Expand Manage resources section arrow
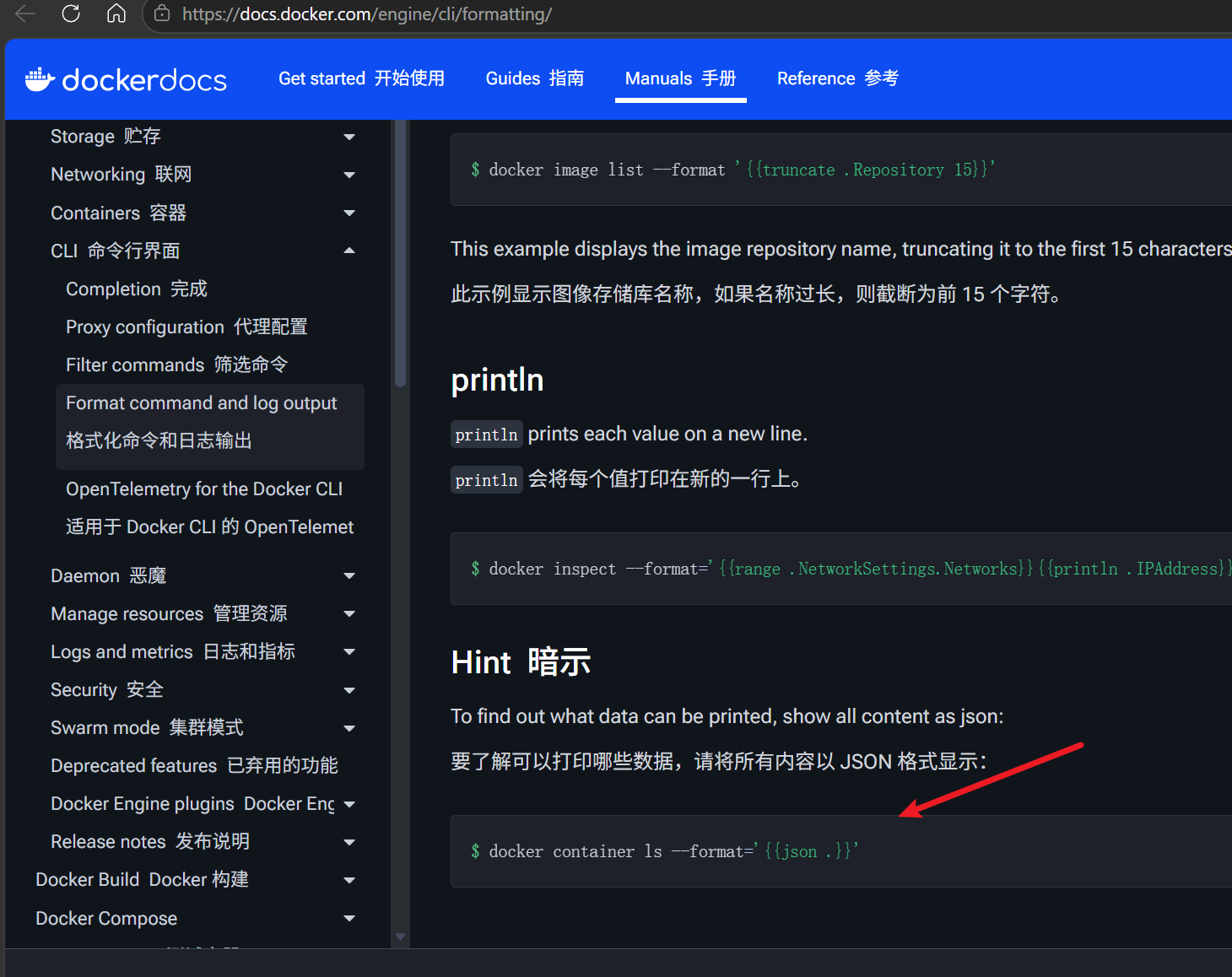Viewport: 1232px width, 977px height. (x=349, y=613)
